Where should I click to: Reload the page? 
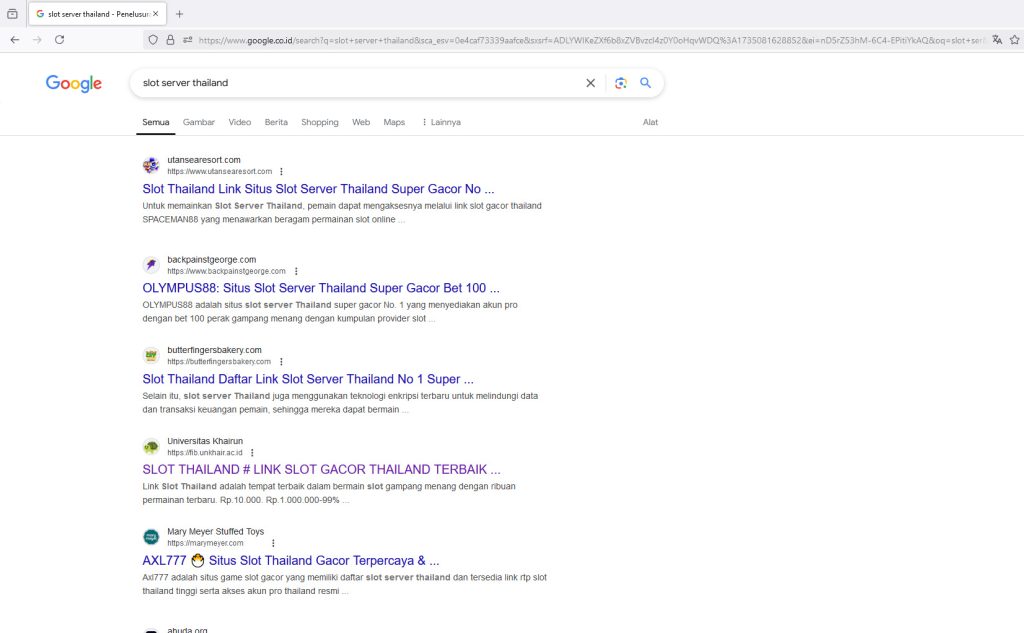click(59, 40)
